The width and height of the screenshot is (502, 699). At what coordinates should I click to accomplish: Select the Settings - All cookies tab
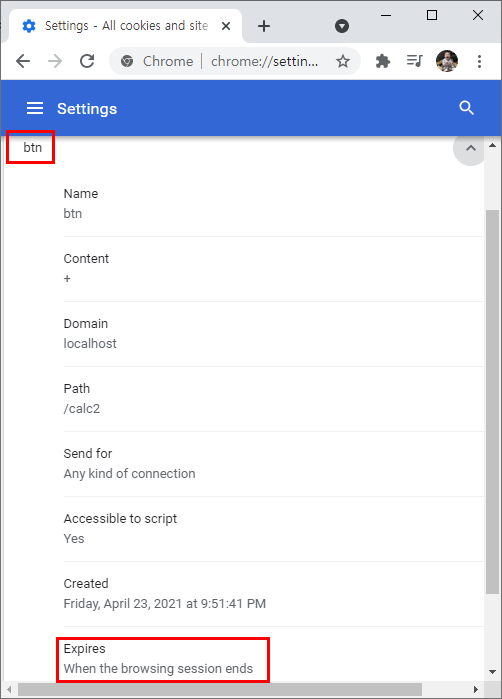(x=126, y=26)
